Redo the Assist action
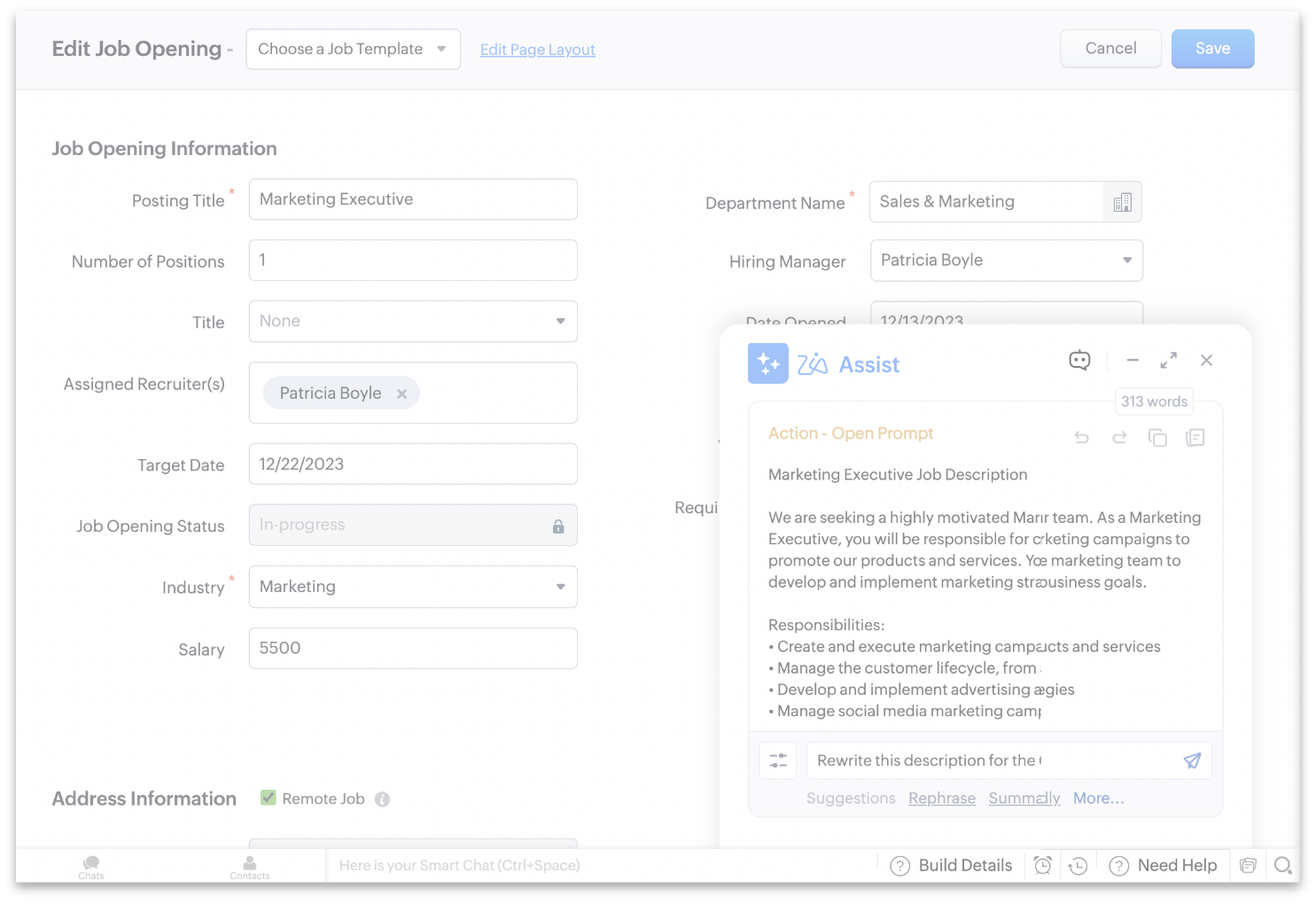This screenshot has height=904, width=1316. (x=1119, y=437)
